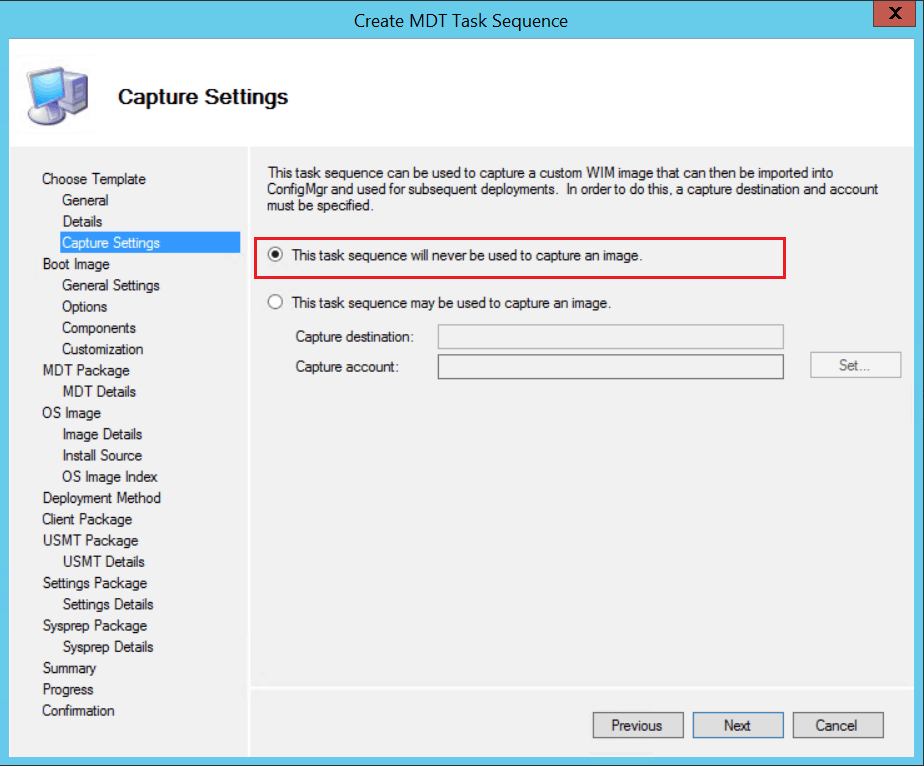Open the Deployment Method step
Image resolution: width=924 pixels, height=767 pixels.
point(101,498)
